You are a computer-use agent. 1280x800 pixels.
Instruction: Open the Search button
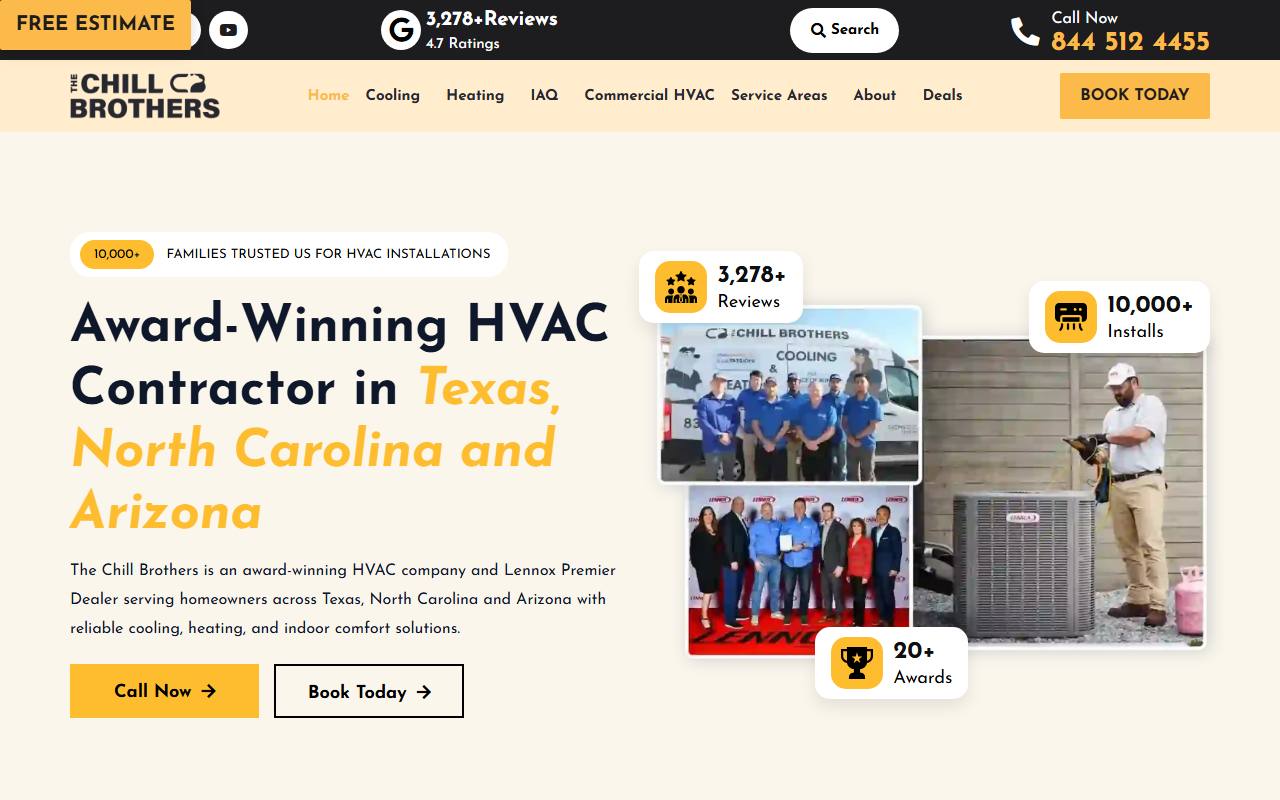(x=844, y=30)
